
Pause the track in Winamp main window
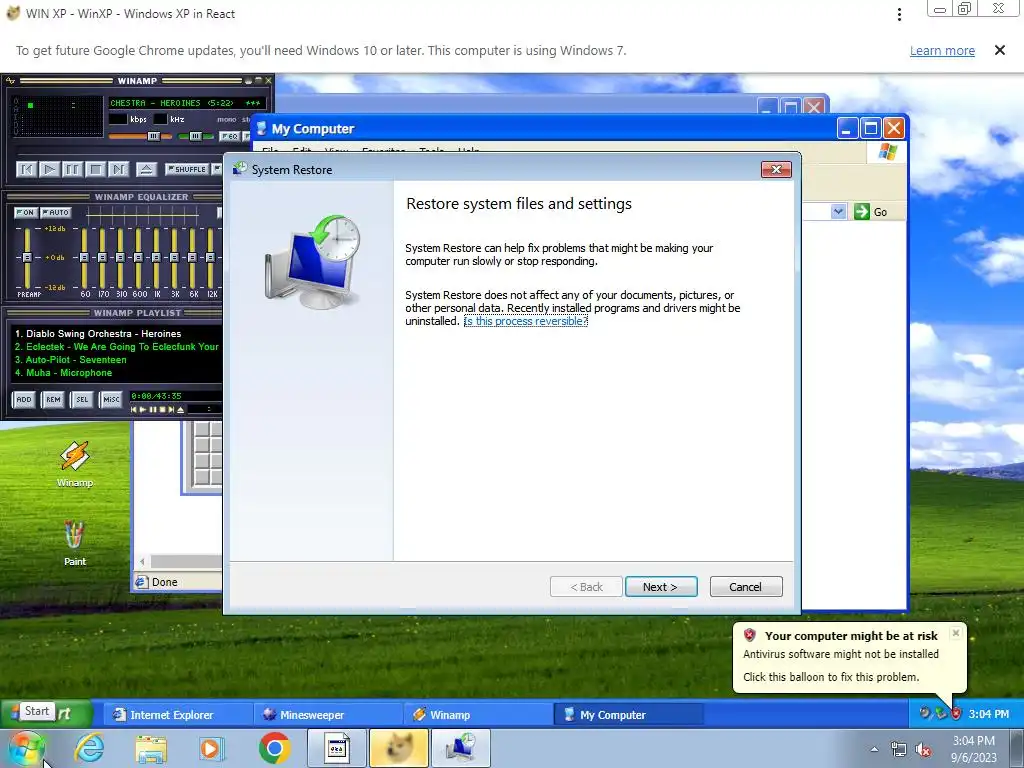click(72, 169)
